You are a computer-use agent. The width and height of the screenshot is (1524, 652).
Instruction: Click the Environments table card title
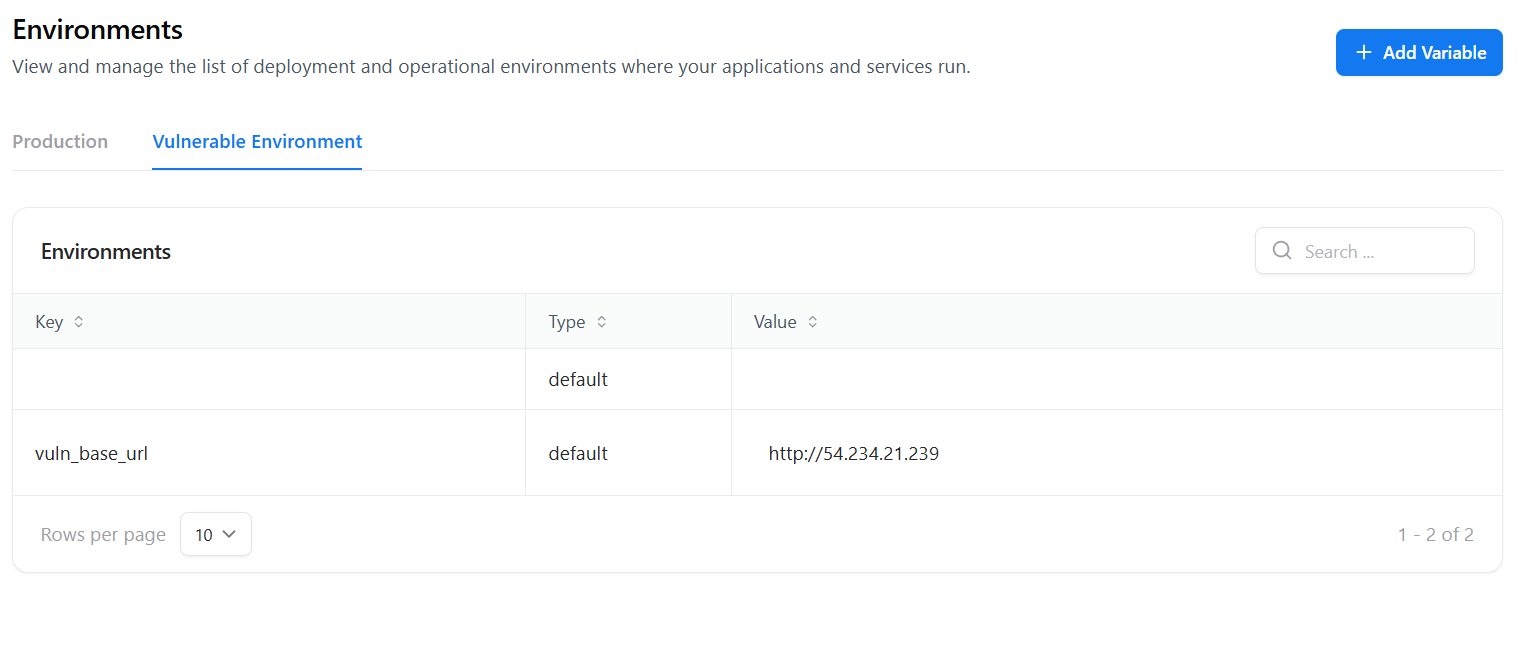106,252
